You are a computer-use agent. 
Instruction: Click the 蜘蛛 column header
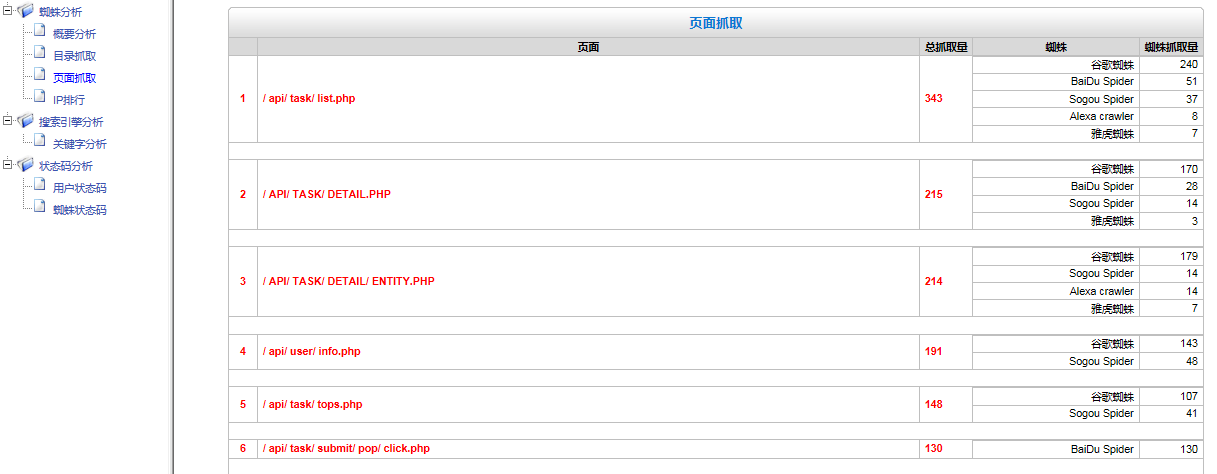[x=1056, y=47]
